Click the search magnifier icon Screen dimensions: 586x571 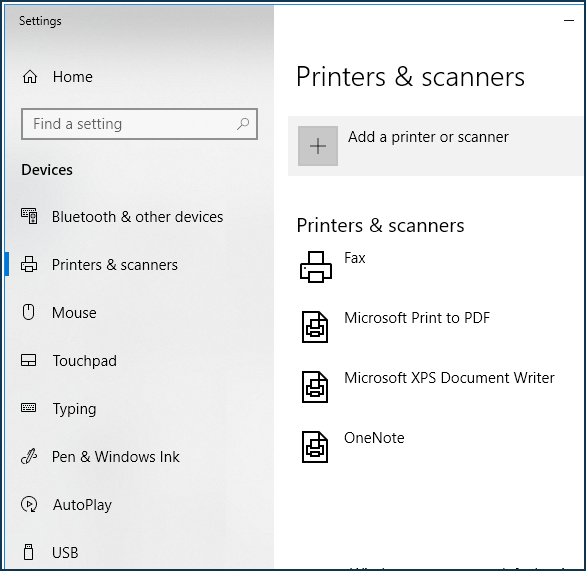243,124
